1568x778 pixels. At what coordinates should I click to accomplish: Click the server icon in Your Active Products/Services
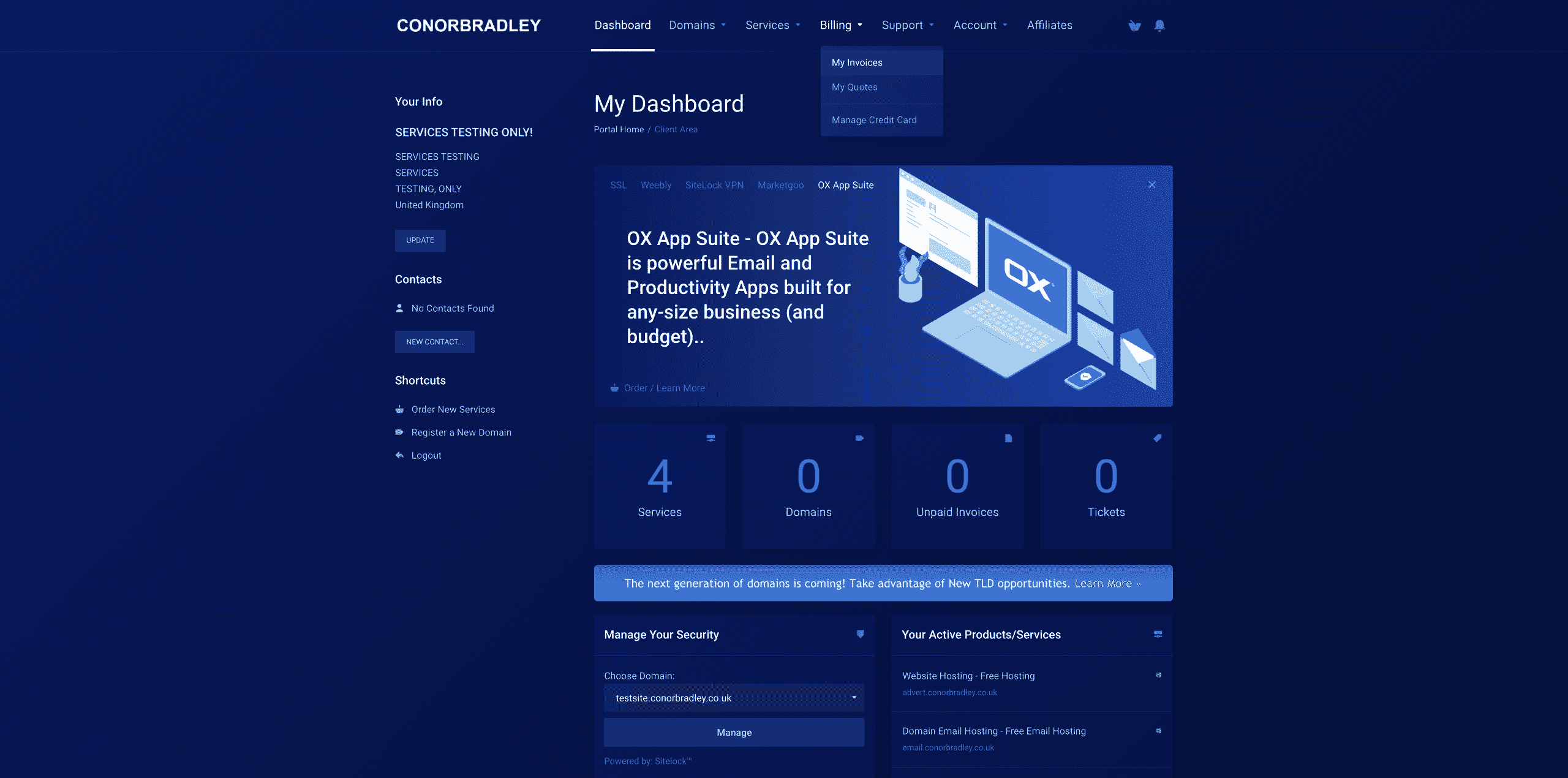click(1158, 634)
